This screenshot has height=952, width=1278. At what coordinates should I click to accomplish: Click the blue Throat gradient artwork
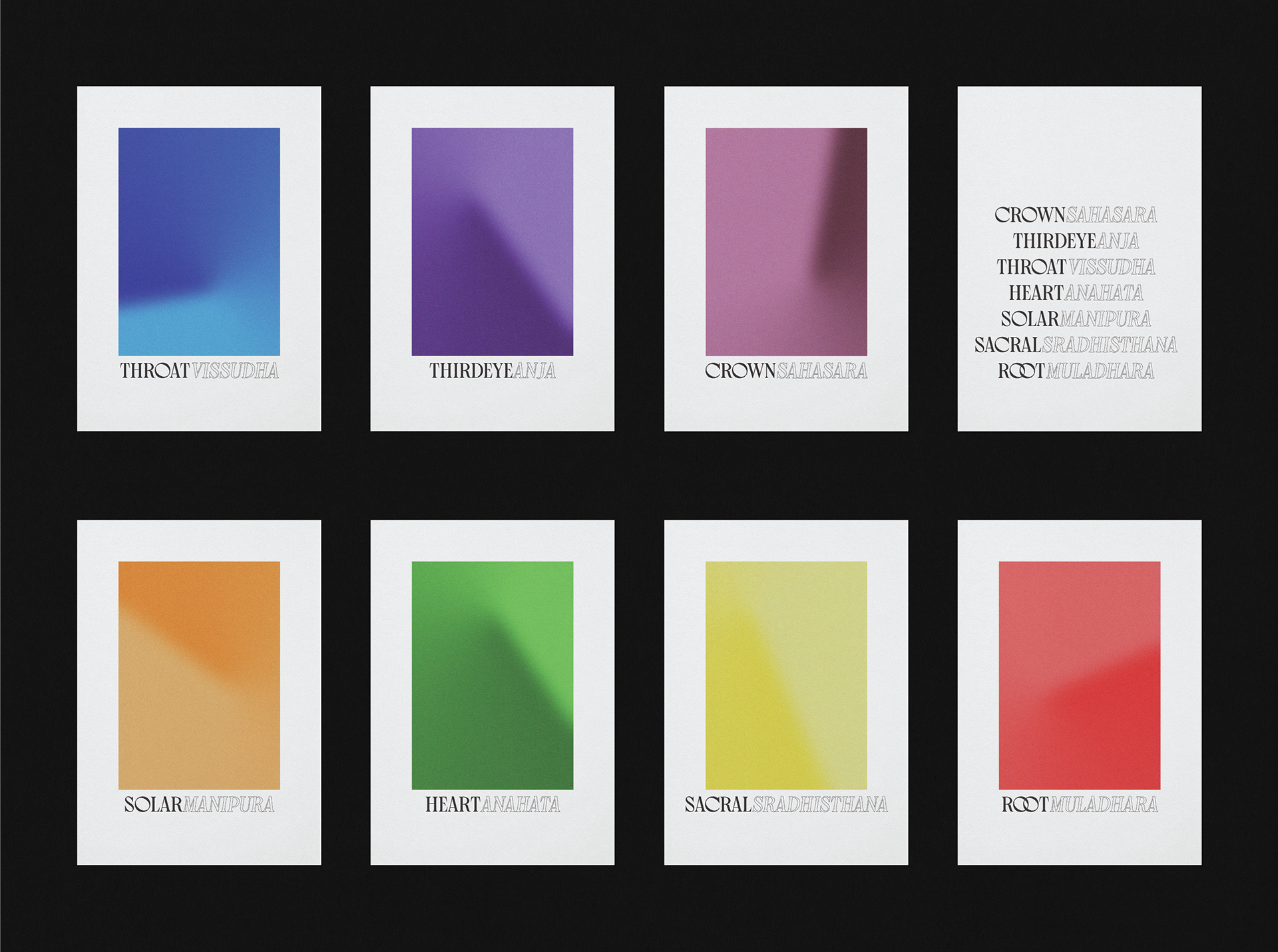pyautogui.click(x=199, y=241)
